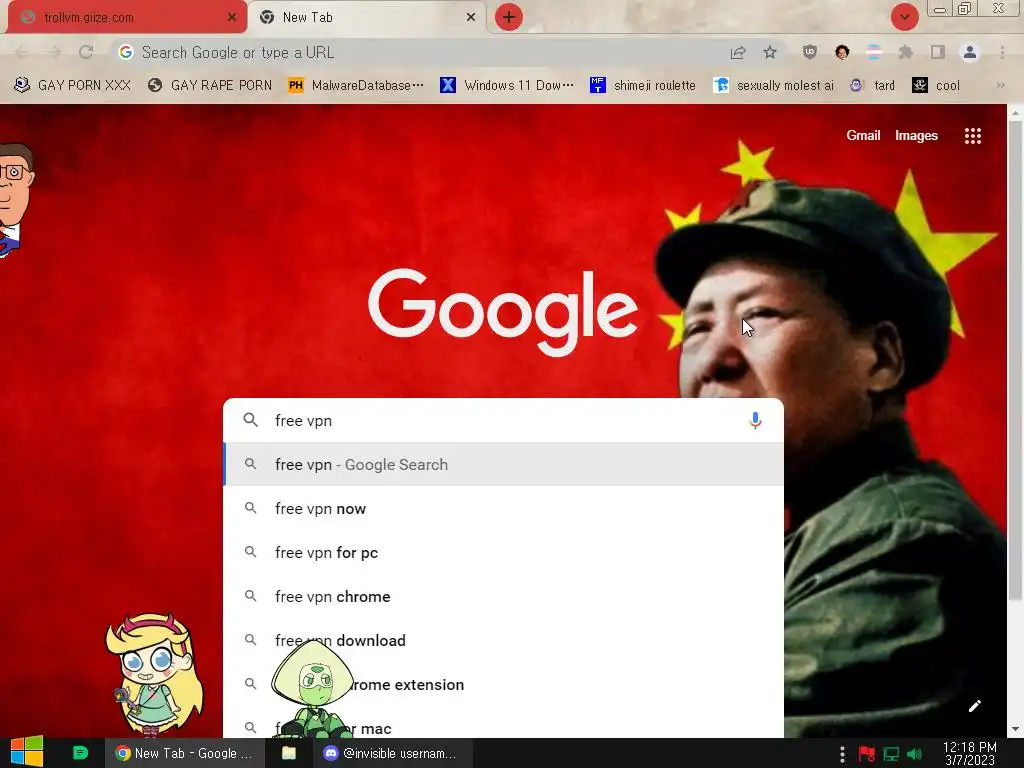Screen dimensions: 1024x768
Task: Expand the hidden bookmarks chevron
Action: click(1000, 86)
